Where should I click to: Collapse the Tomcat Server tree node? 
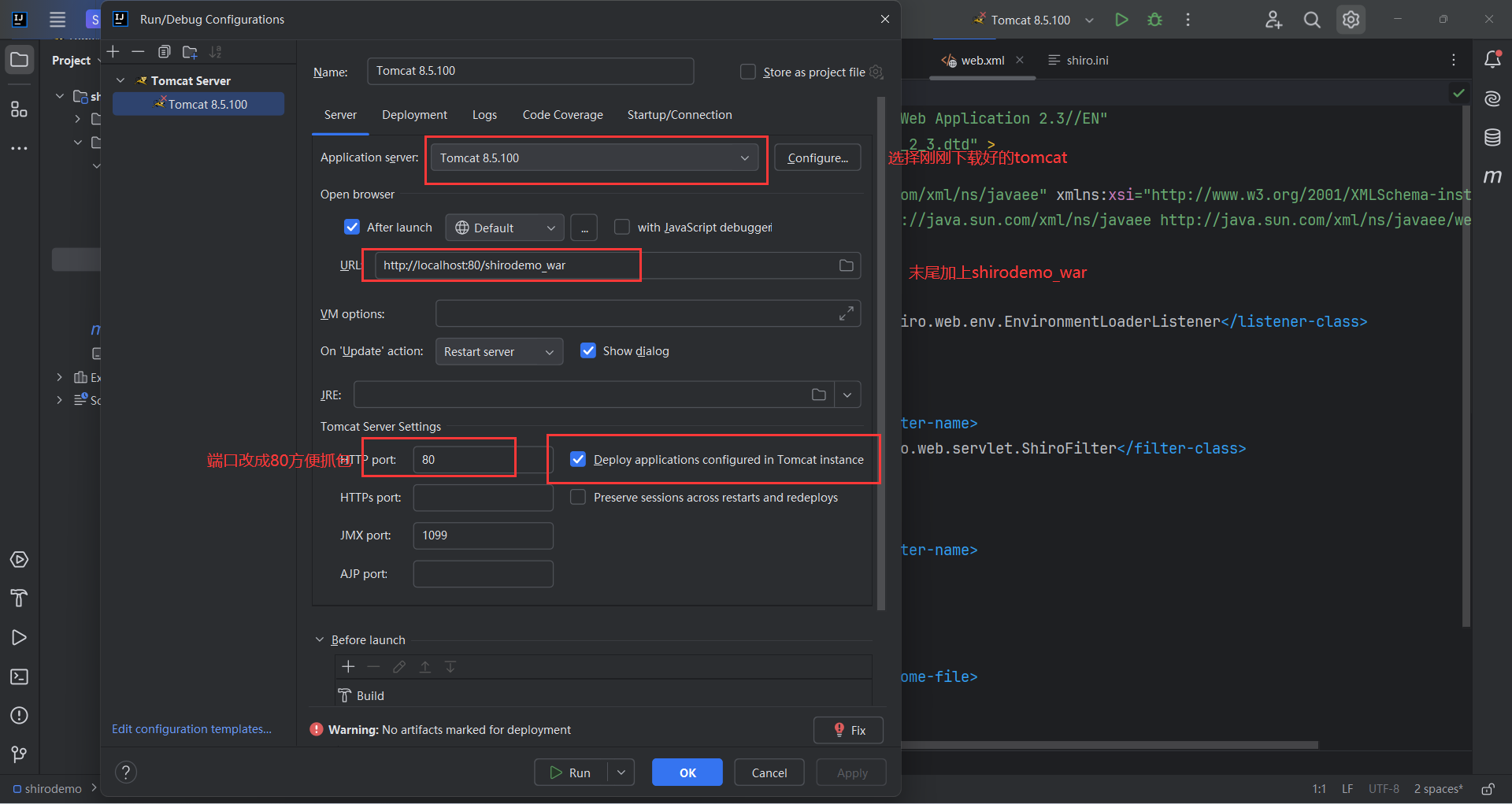(x=120, y=80)
